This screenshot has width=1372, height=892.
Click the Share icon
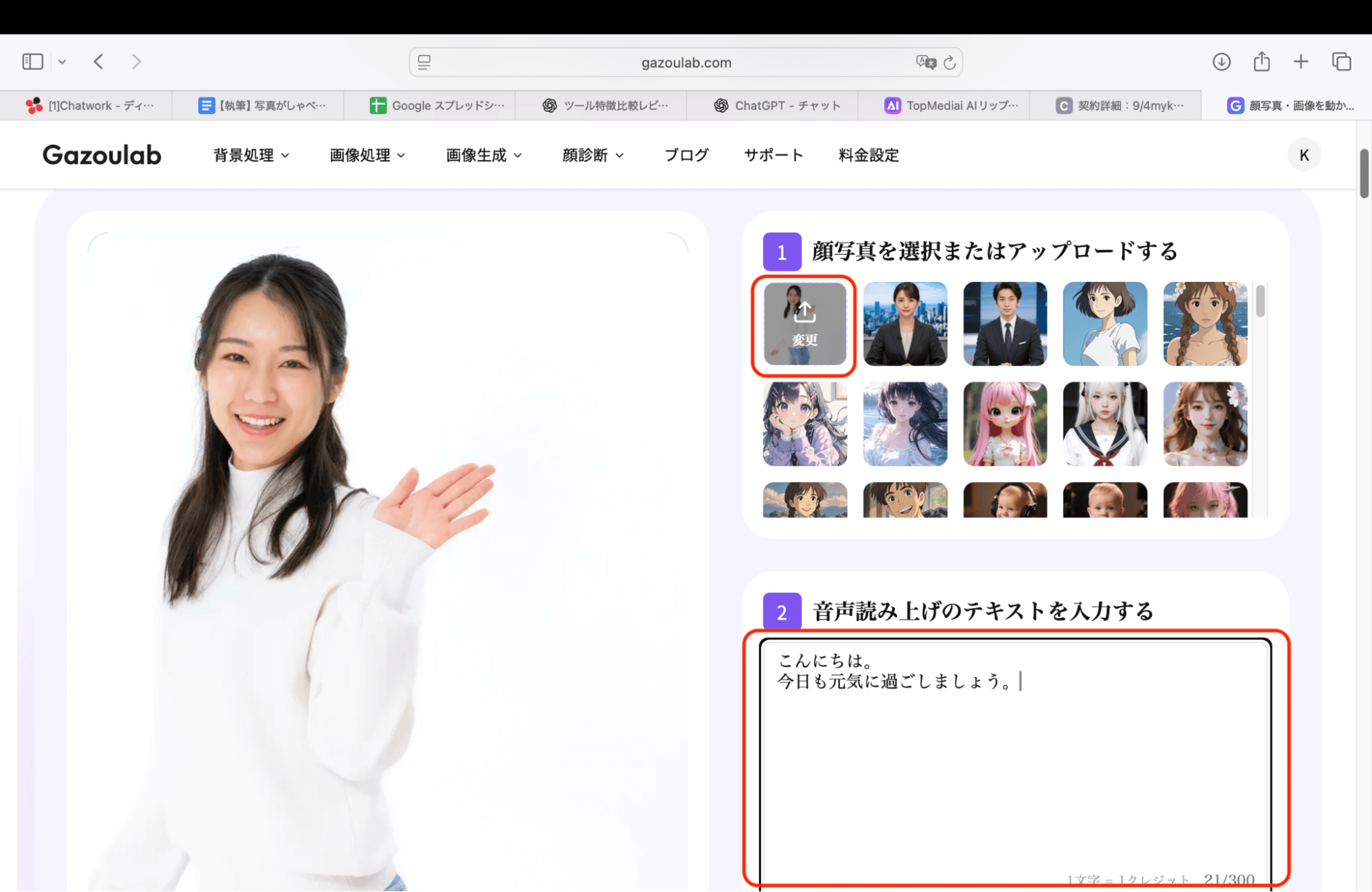(x=1261, y=61)
